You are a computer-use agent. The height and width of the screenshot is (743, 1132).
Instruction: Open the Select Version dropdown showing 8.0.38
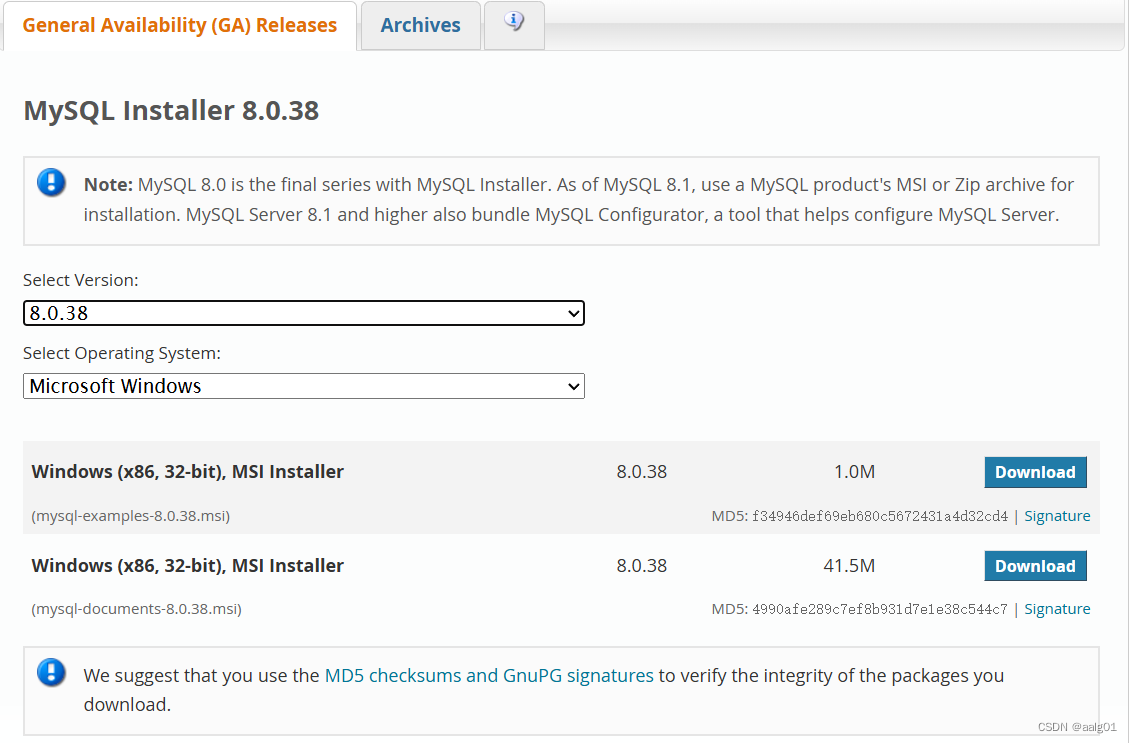(304, 313)
